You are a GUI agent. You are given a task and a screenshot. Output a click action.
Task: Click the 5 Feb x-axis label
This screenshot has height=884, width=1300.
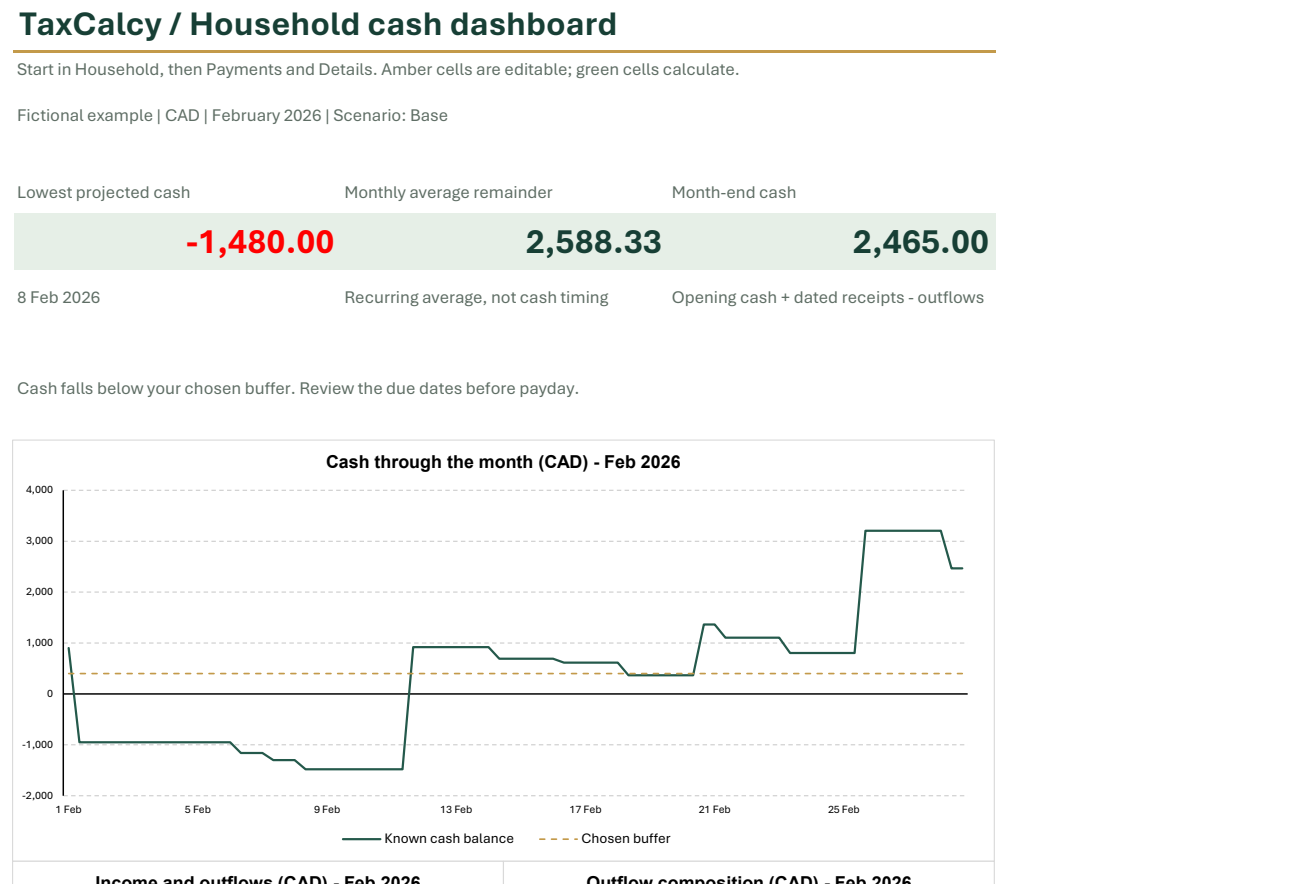(x=197, y=810)
